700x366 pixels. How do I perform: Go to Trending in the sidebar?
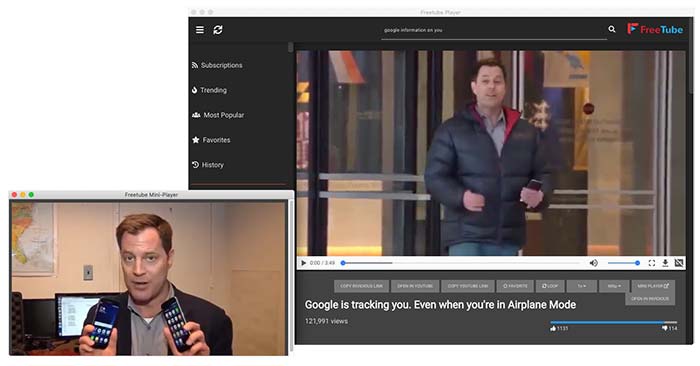click(x=209, y=90)
